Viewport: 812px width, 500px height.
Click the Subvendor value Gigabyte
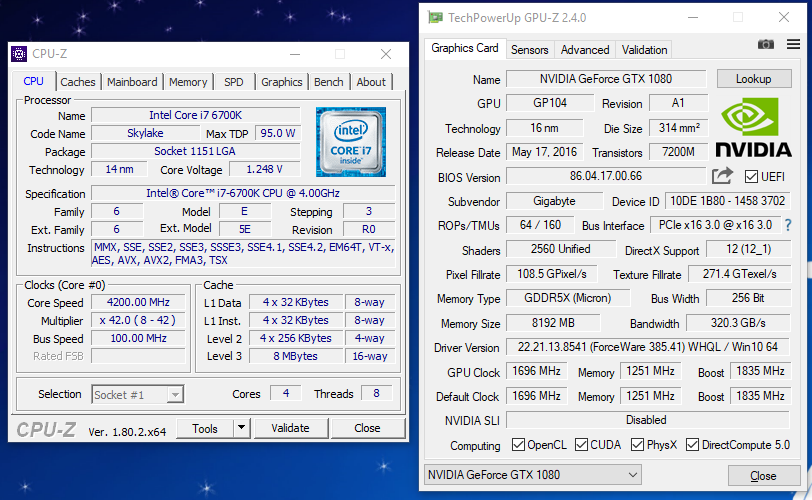(555, 201)
